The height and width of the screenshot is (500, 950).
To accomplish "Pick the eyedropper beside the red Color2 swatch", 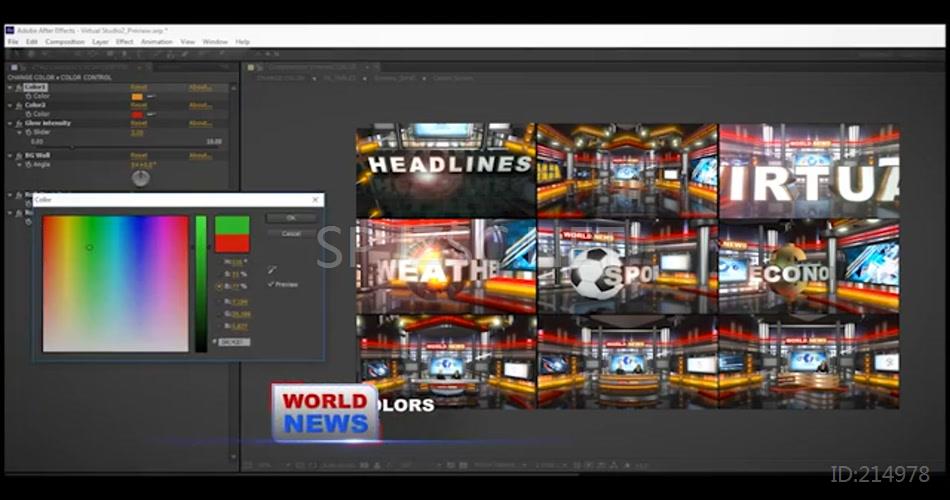I will click(x=152, y=114).
